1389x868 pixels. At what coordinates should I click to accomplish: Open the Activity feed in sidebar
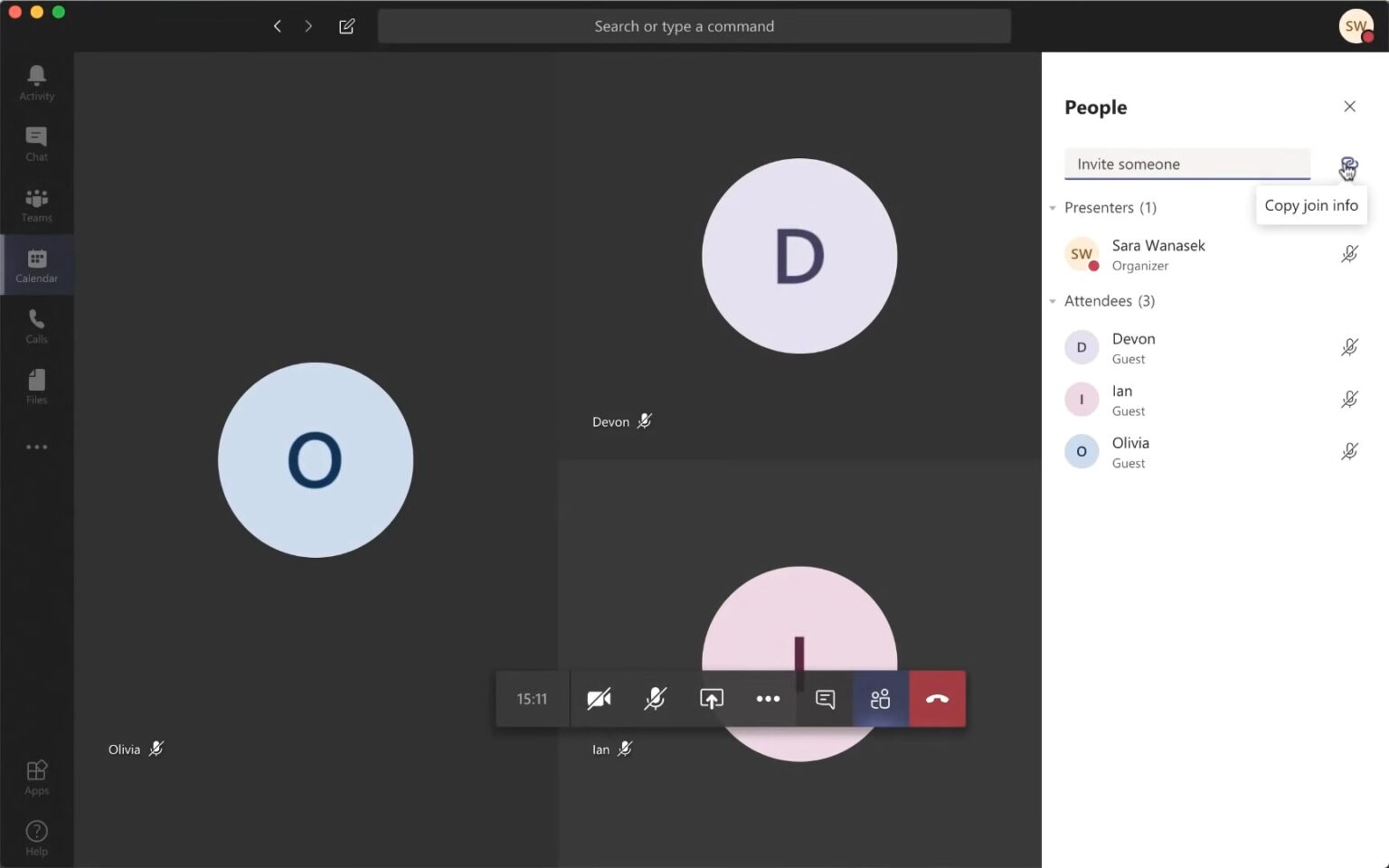[36, 82]
